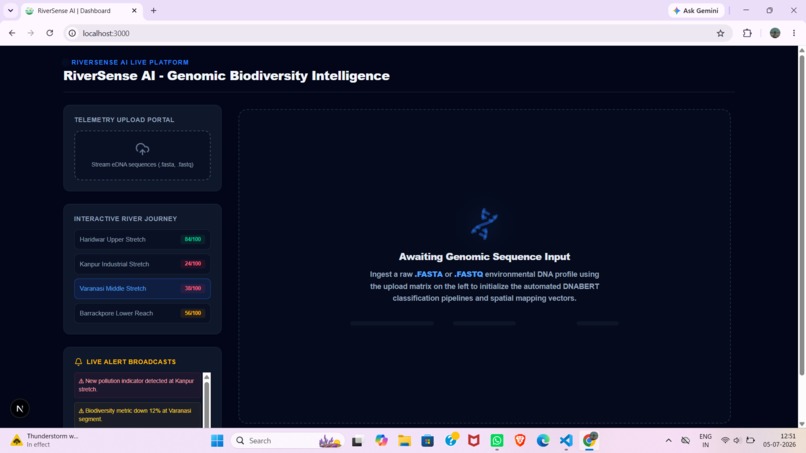Click the Interactive River Journey heading
Image resolution: width=806 pixels, height=453 pixels.
click(125, 219)
